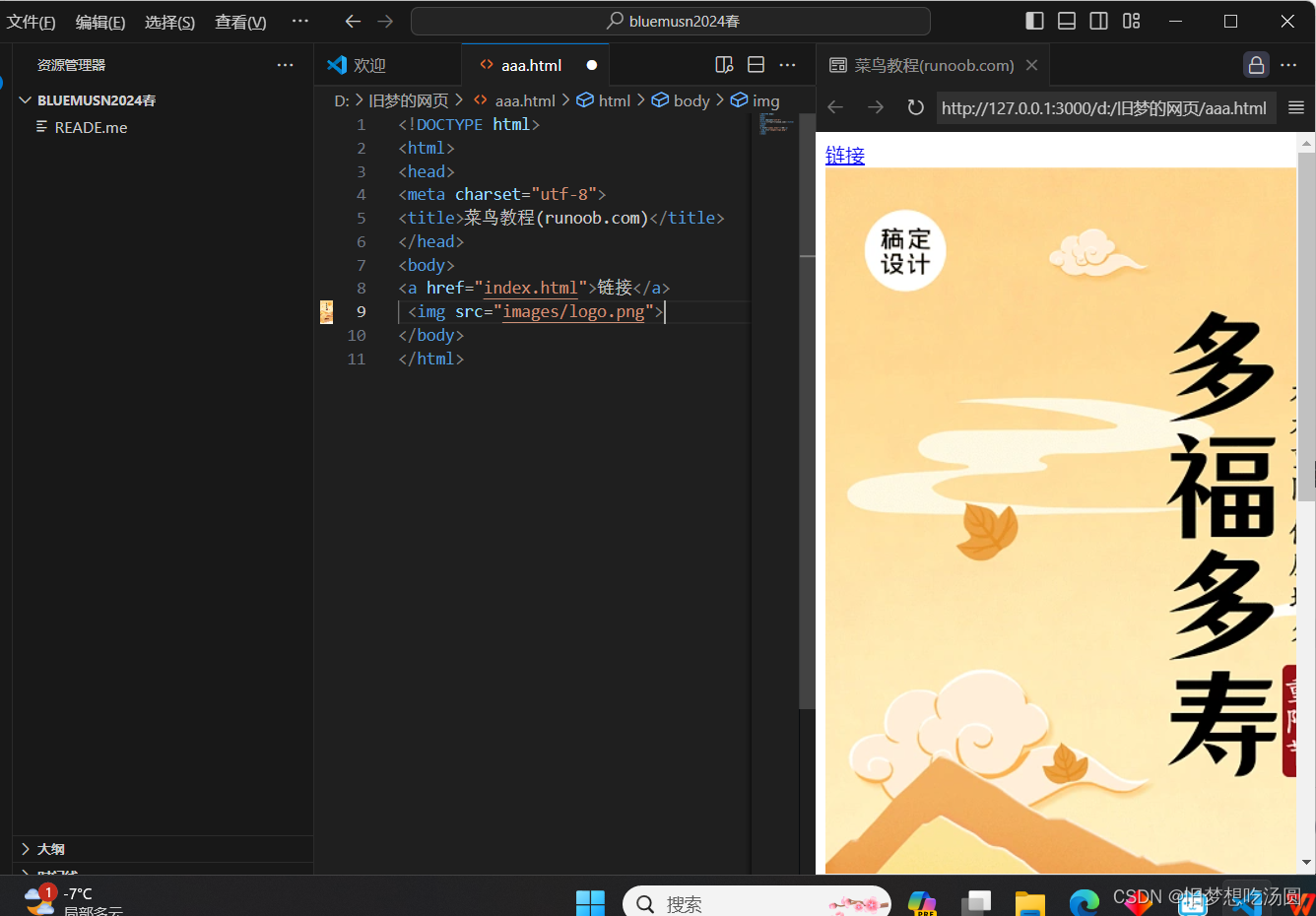Open the preview browser hamburger menu
The height and width of the screenshot is (916, 1316).
1296,107
